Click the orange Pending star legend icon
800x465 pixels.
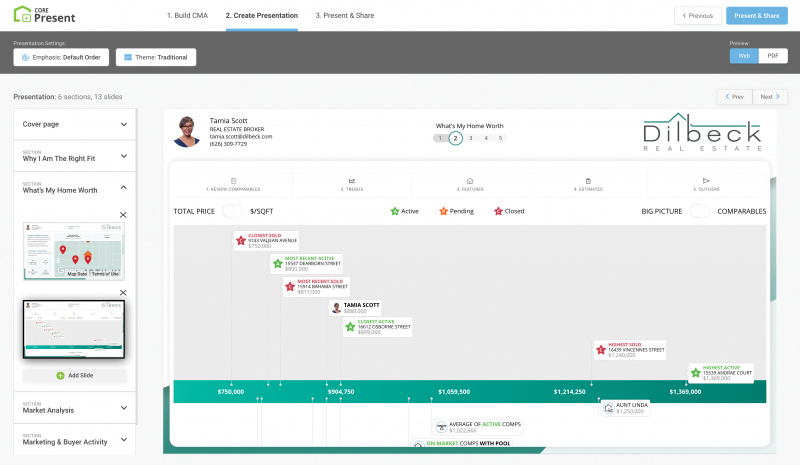[x=443, y=211]
